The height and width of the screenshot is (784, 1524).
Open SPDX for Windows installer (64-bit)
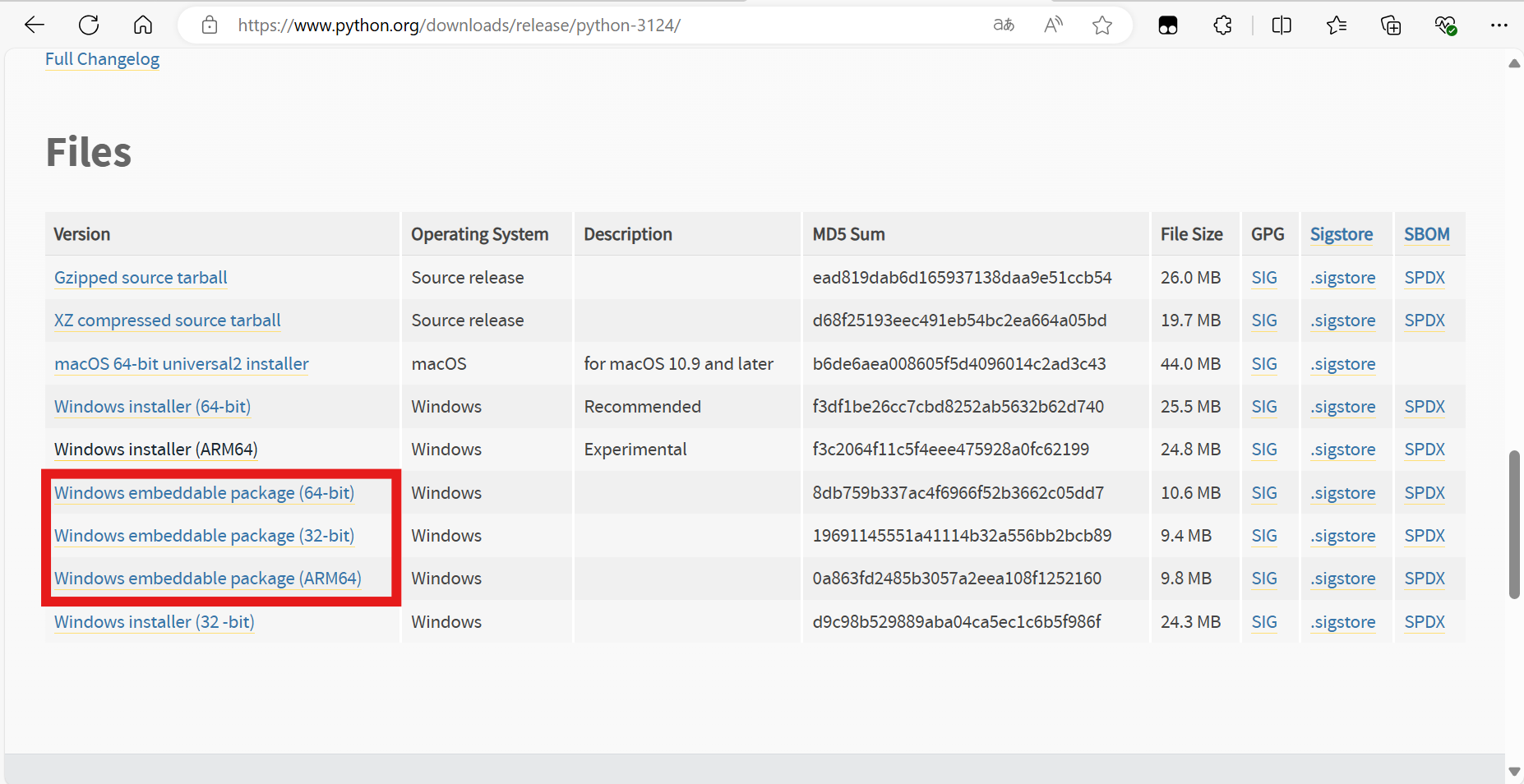1425,407
